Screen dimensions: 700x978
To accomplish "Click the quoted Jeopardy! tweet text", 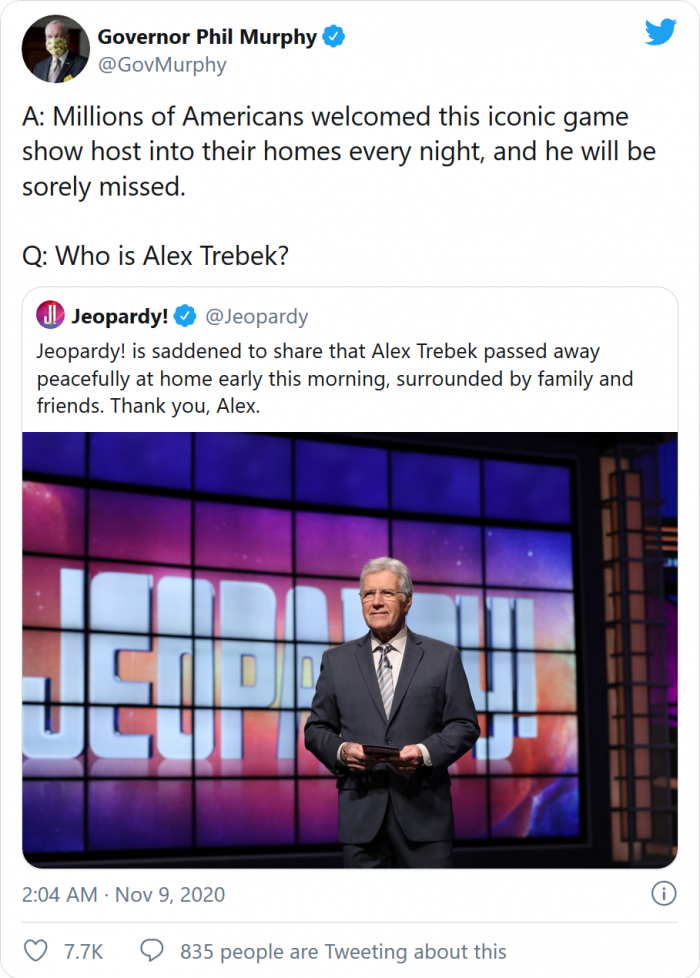I will 334,379.
